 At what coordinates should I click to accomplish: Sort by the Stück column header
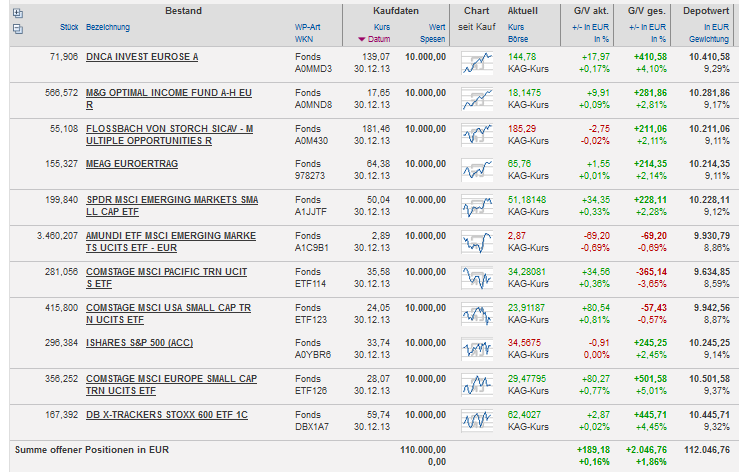click(x=69, y=27)
